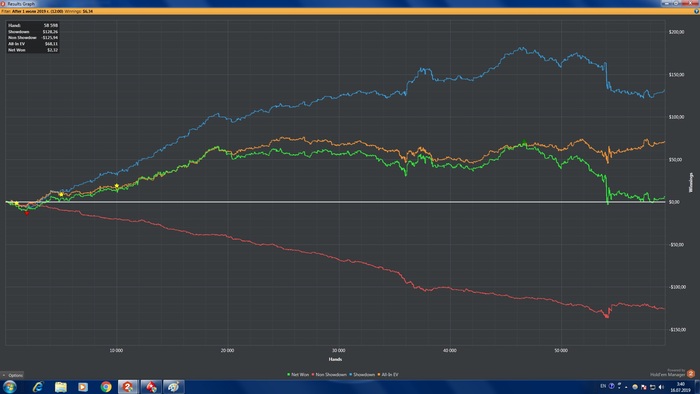The height and width of the screenshot is (394, 700).
Task: Click the Show desktop button
Action: (x=697, y=387)
